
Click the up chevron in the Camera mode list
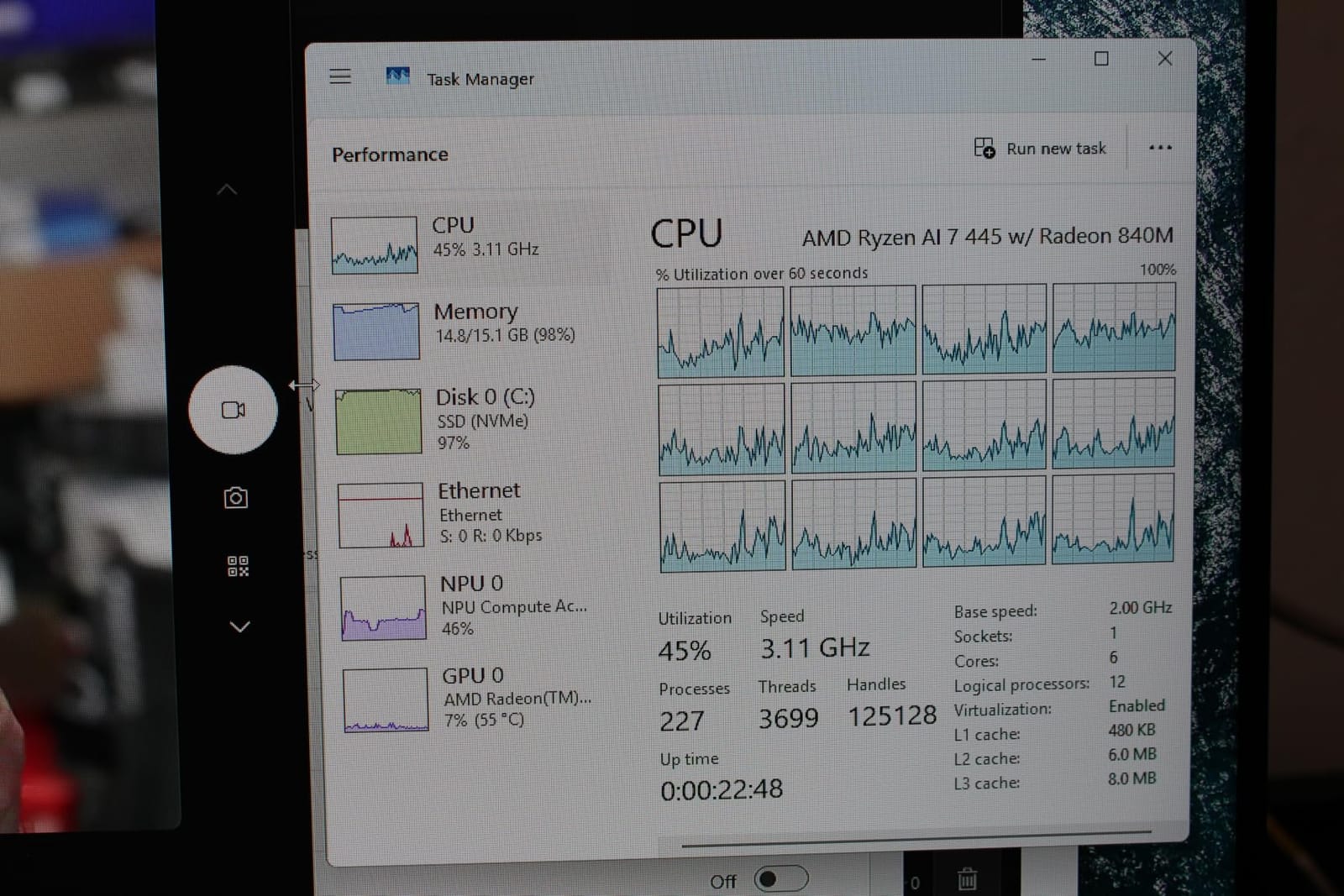(227, 190)
